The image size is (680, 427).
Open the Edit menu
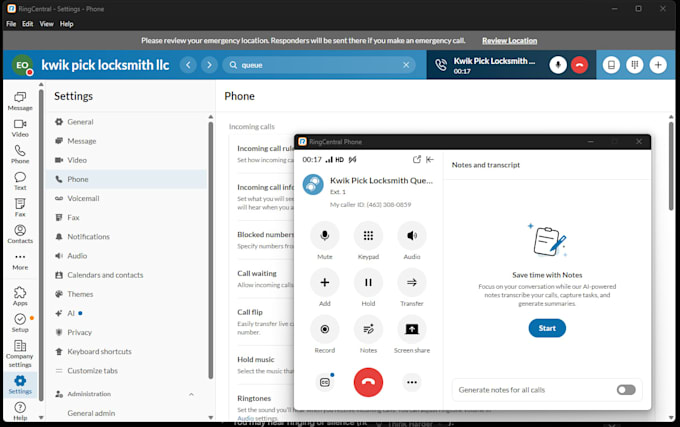[x=27, y=24]
